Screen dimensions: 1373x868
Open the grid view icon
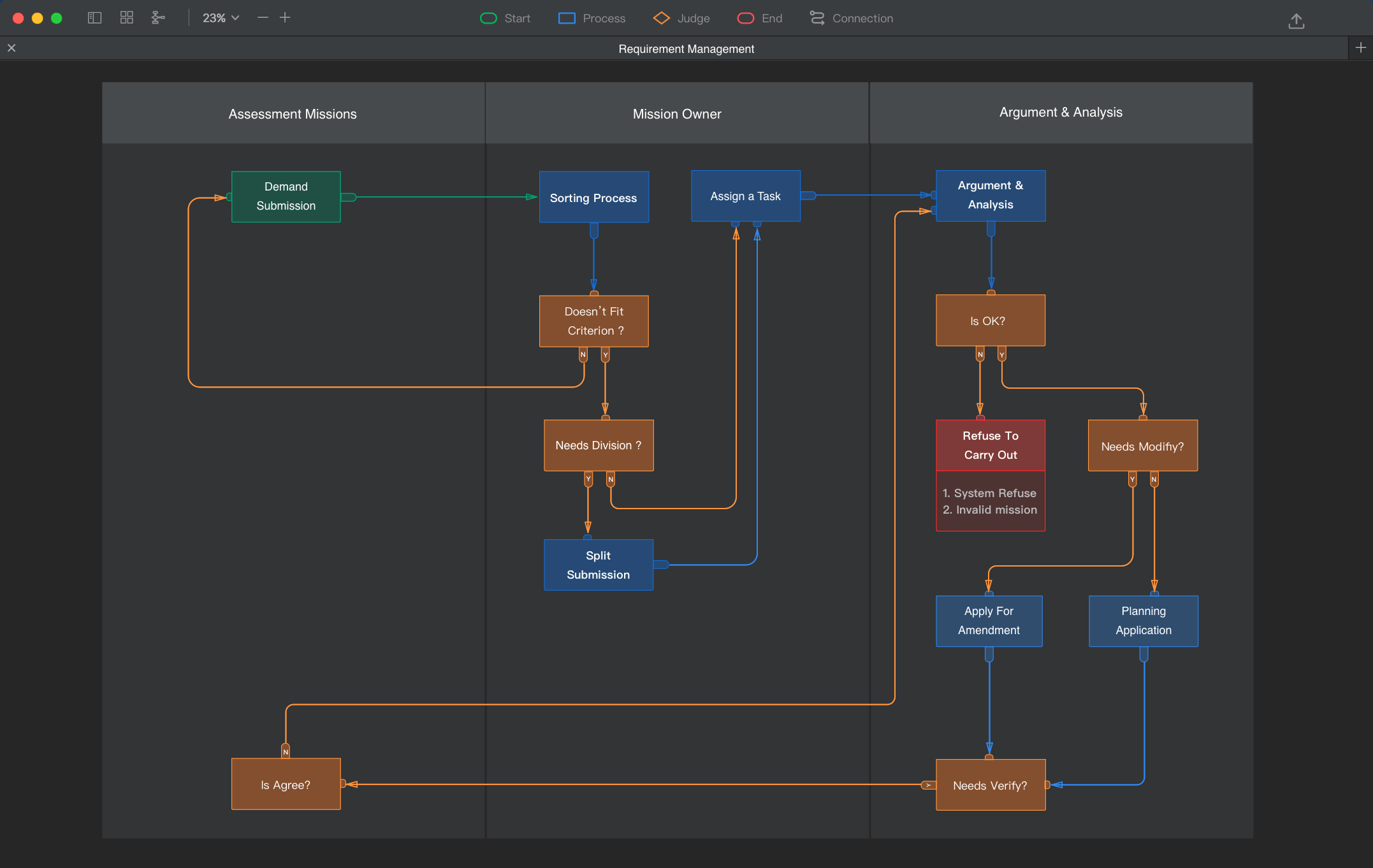(x=127, y=18)
